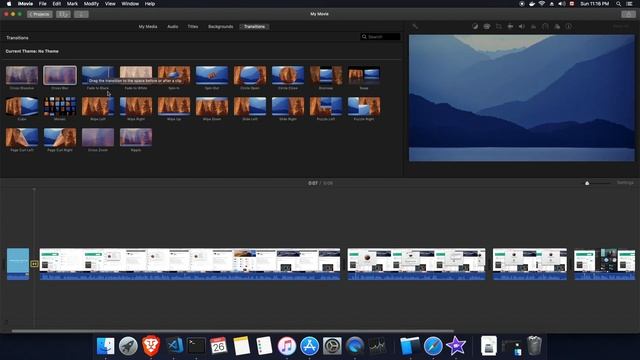Open the File menu
This screenshot has width=640, height=360.
(42, 4)
